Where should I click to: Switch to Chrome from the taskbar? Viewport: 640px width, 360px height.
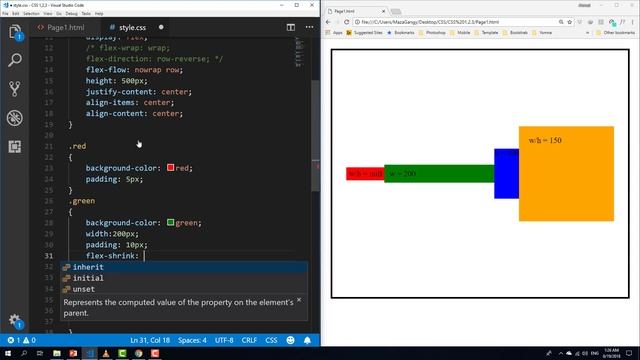138,353
